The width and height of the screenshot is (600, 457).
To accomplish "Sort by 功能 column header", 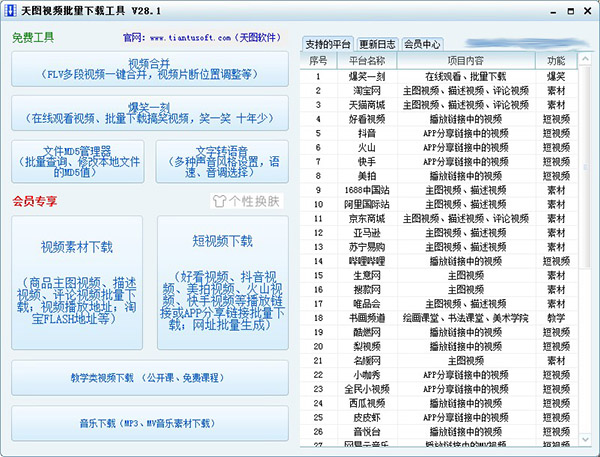I will coord(556,61).
